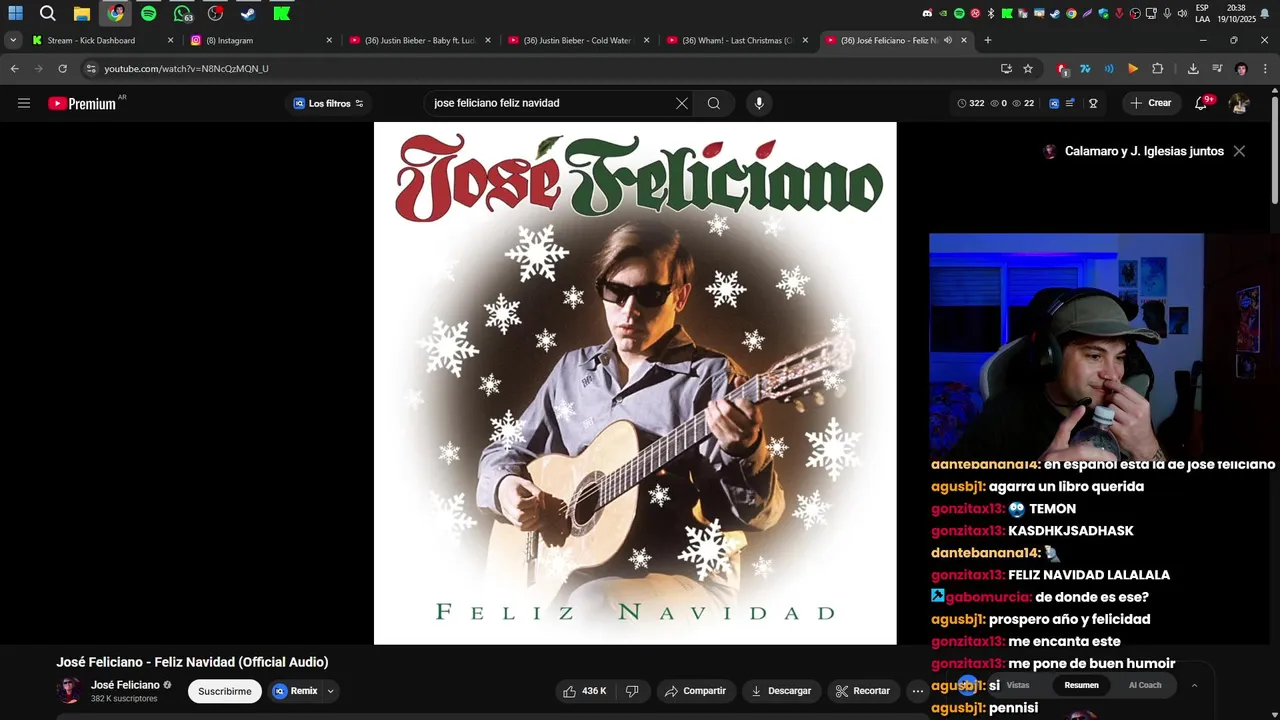
Task: Start voice search with the microphone
Action: pos(759,103)
